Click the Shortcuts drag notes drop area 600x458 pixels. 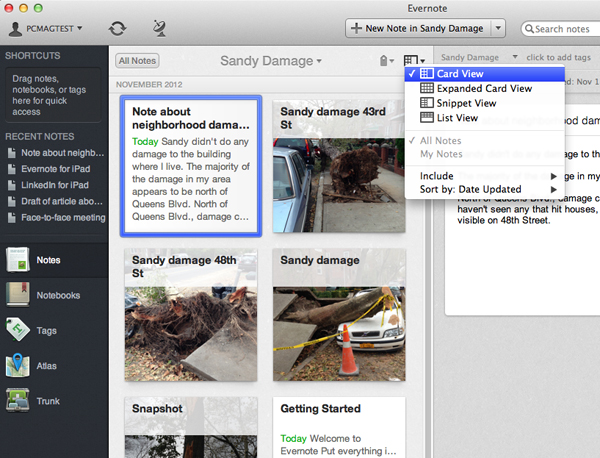tap(53, 95)
